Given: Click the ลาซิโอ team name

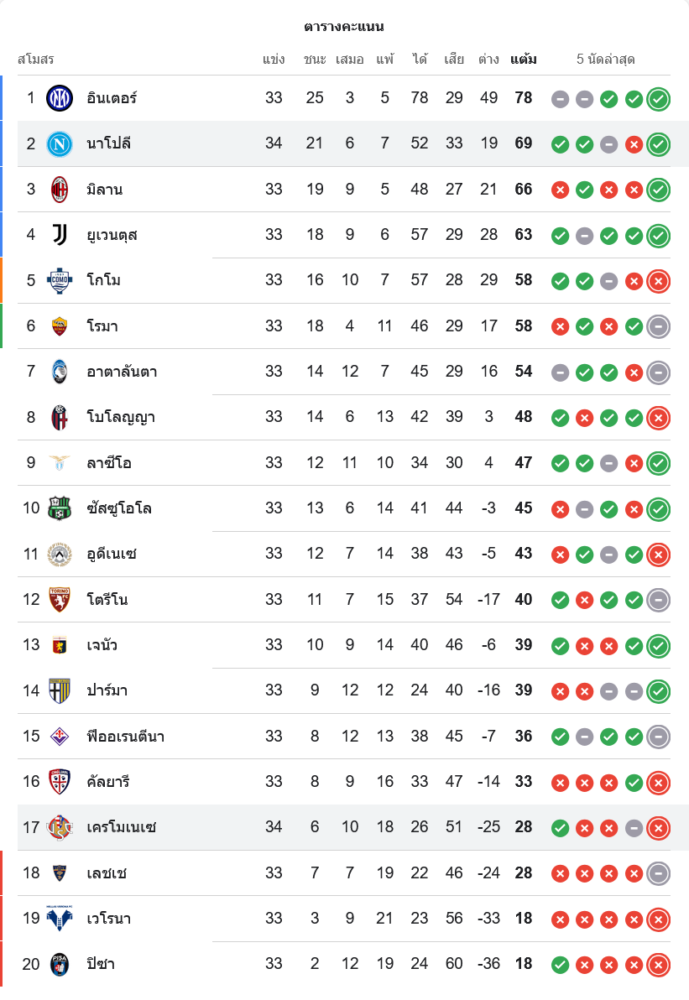Looking at the screenshot, I should 110,463.
